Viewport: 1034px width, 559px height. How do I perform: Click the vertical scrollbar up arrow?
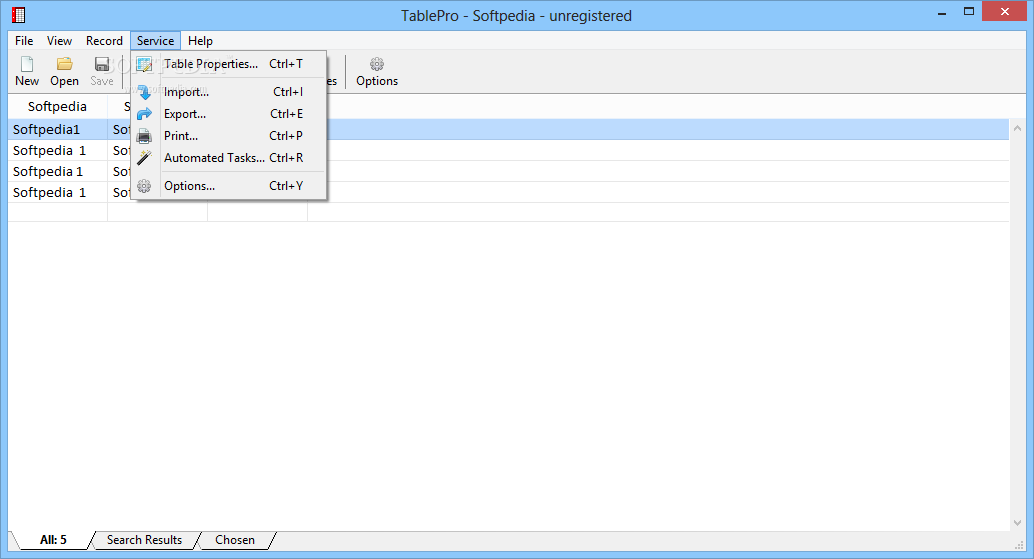pyautogui.click(x=1018, y=129)
